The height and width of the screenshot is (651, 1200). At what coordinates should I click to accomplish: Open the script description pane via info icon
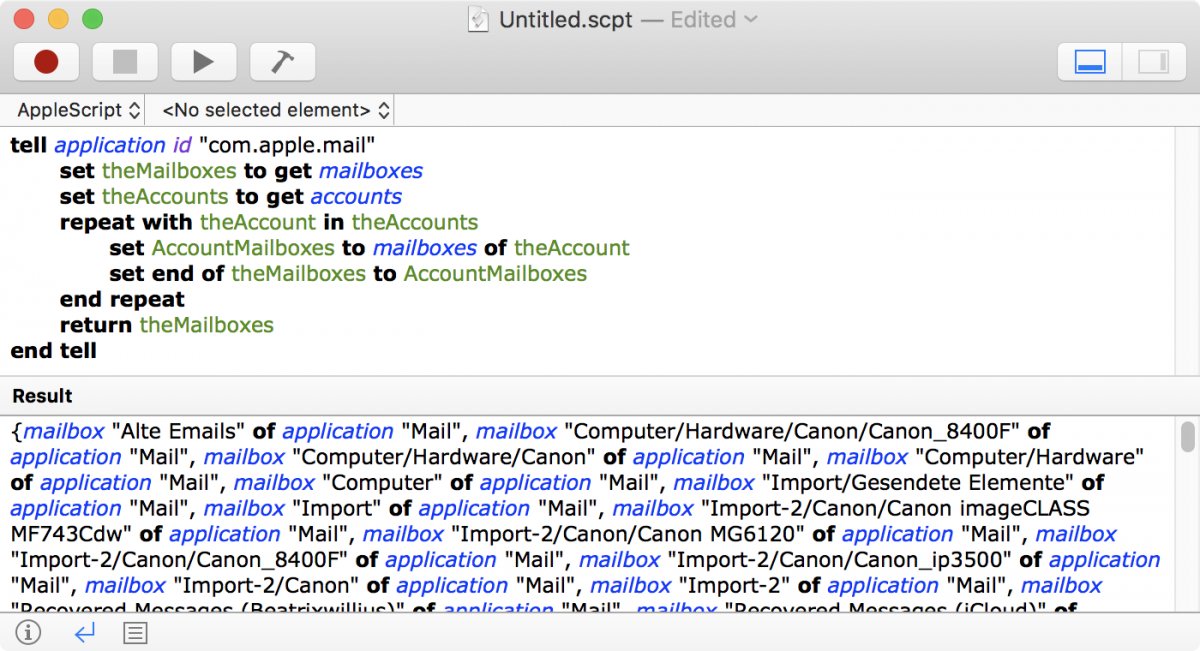[27, 633]
